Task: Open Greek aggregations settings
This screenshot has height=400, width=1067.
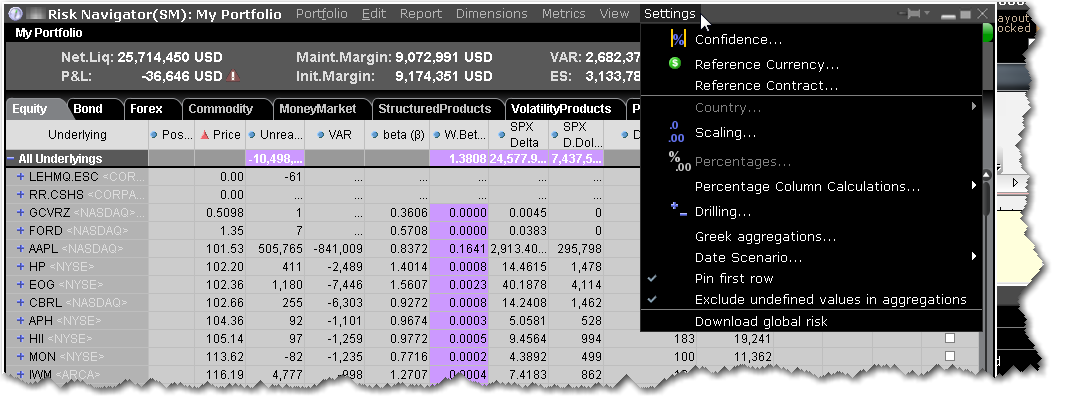Action: 765,237
